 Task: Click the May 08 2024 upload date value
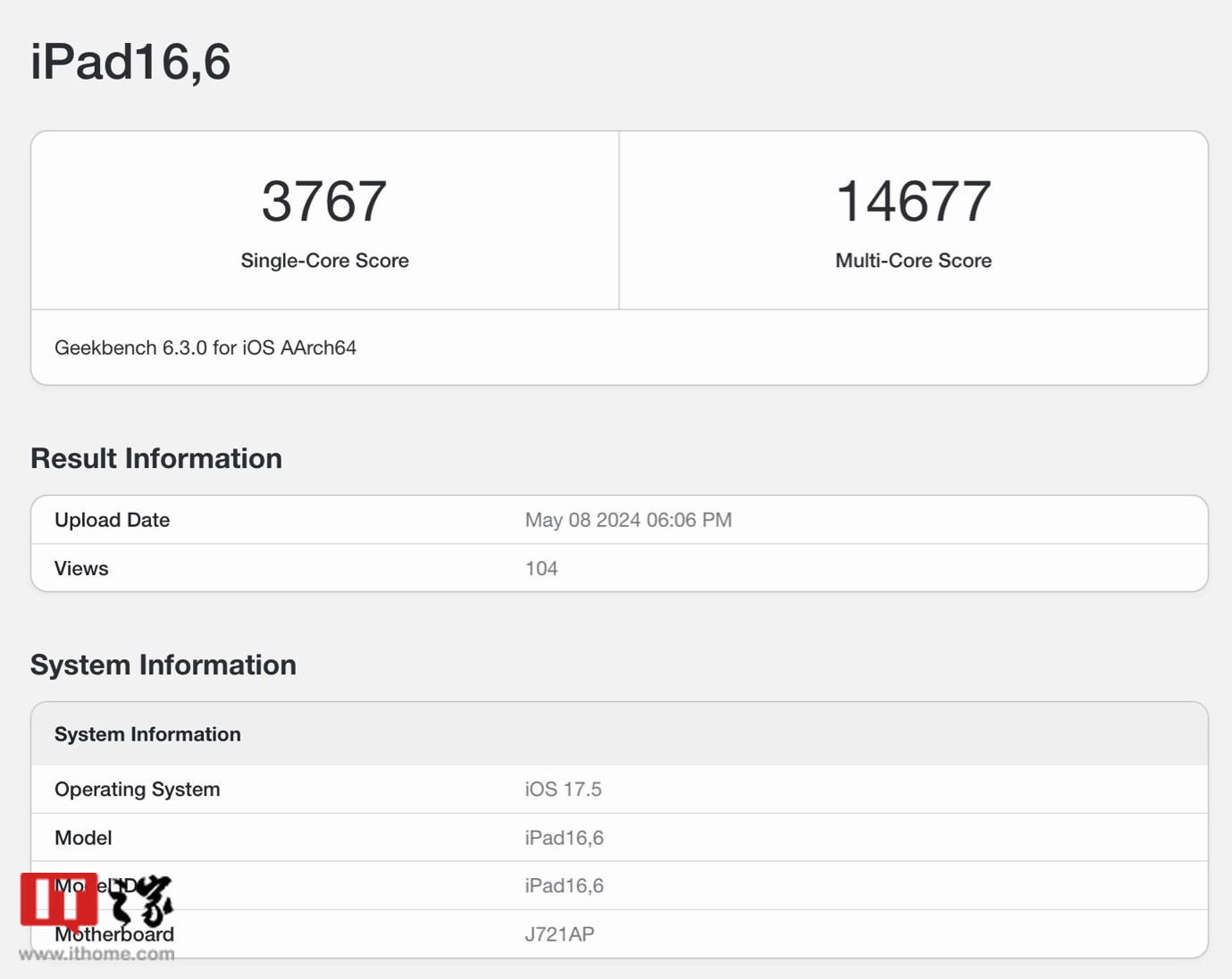pyautogui.click(x=628, y=520)
